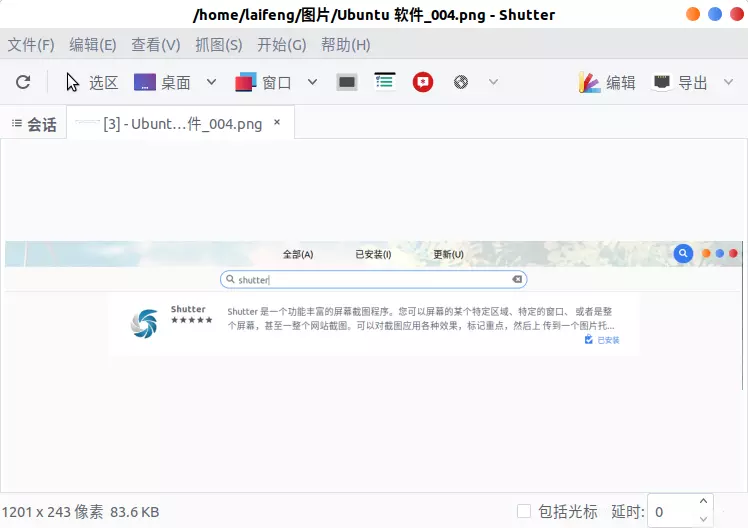Open the 编辑 editor from toolbar
This screenshot has width=748, height=528.
tap(607, 83)
